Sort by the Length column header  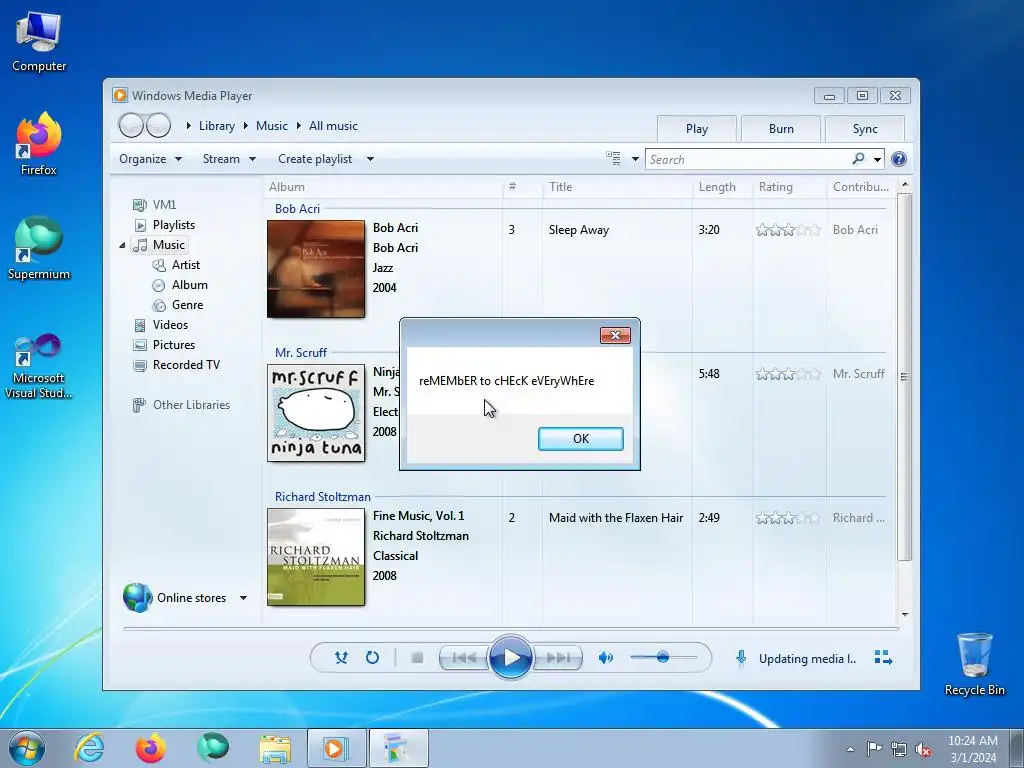click(722, 187)
